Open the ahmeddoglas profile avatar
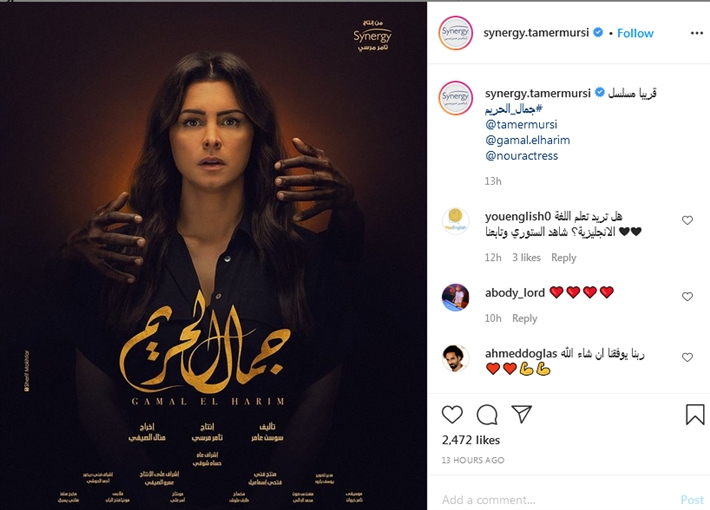 click(x=456, y=358)
